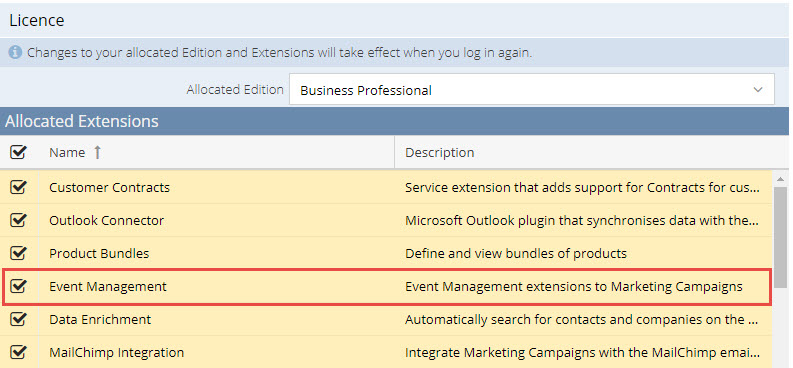Click the sort arrow next to Name
Screen dimensions: 793x368
97,153
